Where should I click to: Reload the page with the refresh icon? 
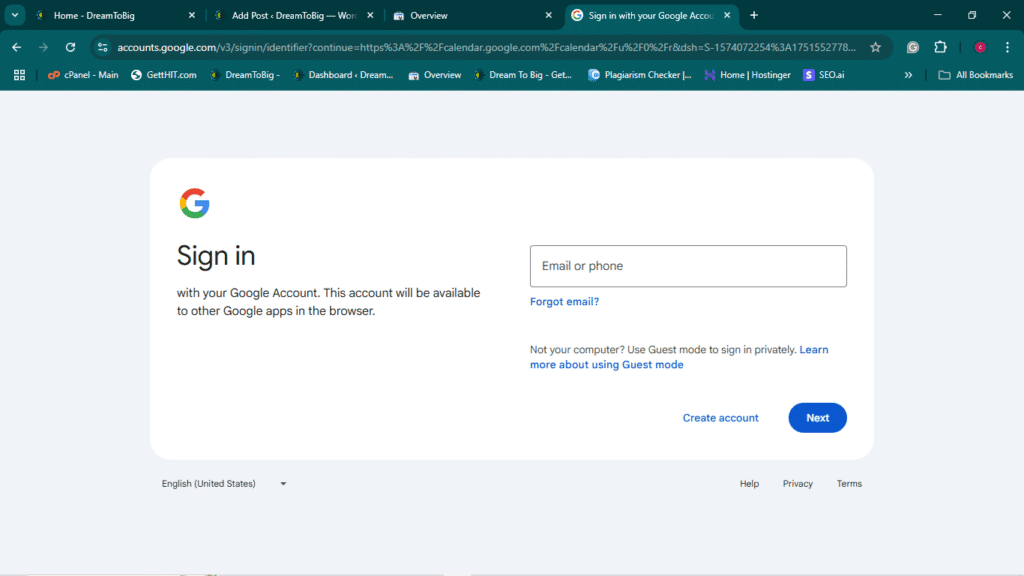[70, 47]
